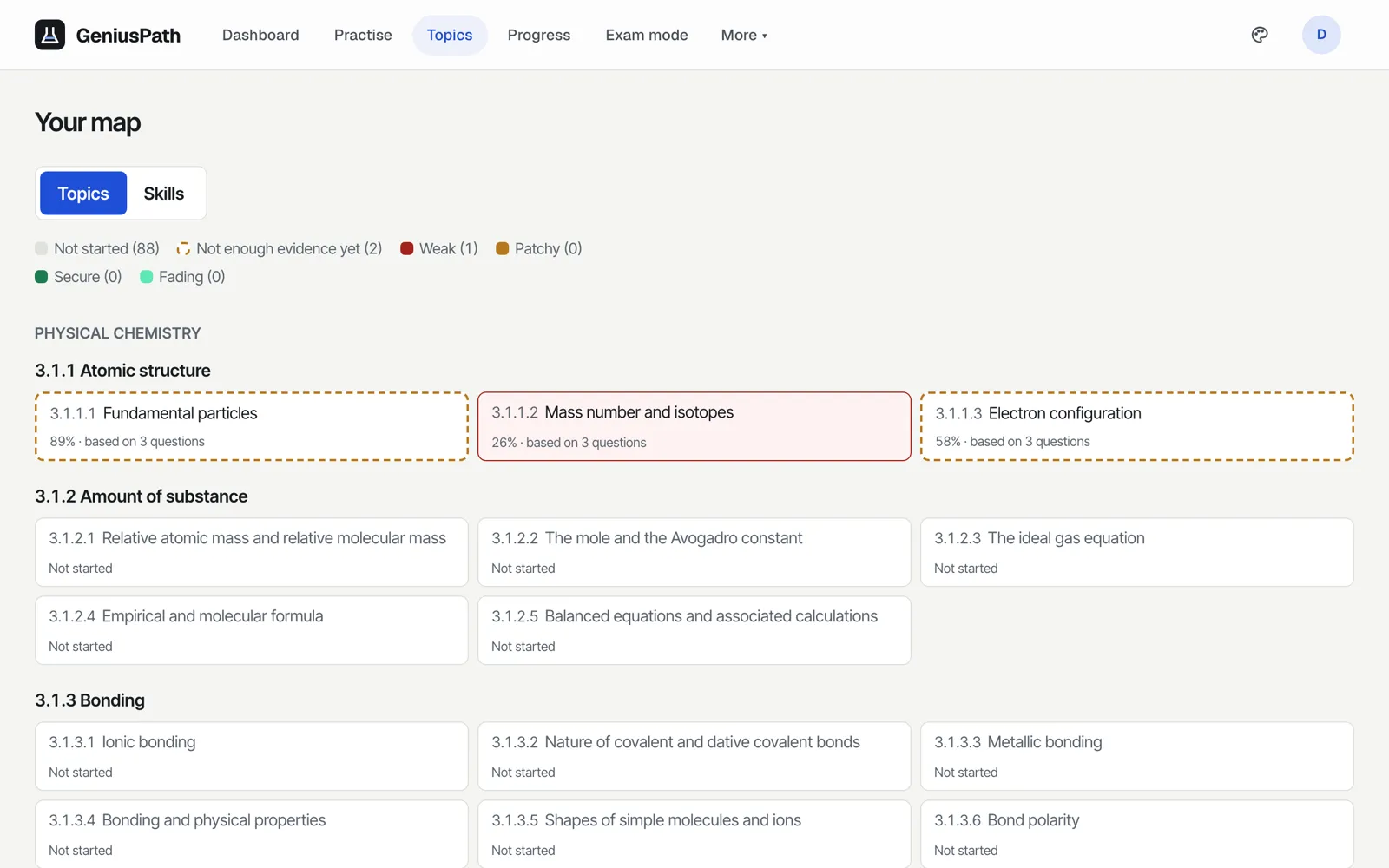
Task: Select the Topics nav item in header
Action: 450,35
